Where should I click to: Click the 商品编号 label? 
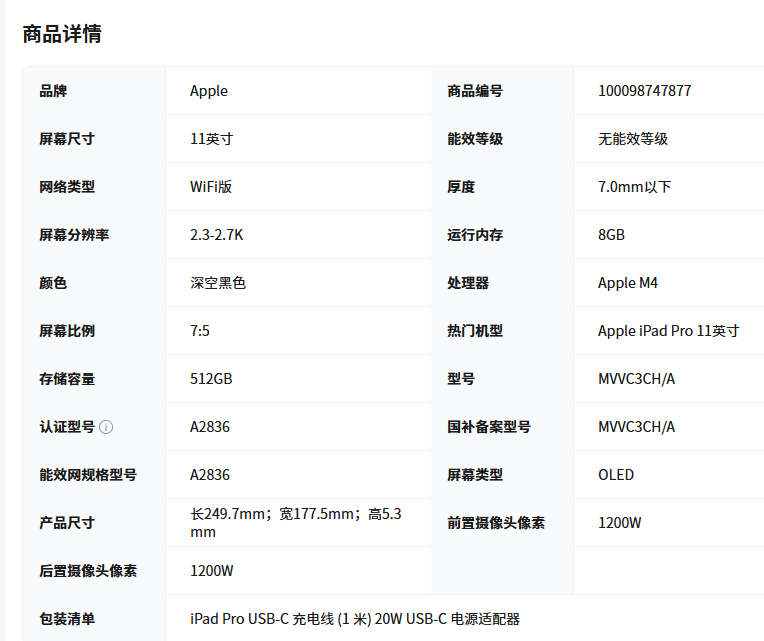pyautogui.click(x=475, y=91)
